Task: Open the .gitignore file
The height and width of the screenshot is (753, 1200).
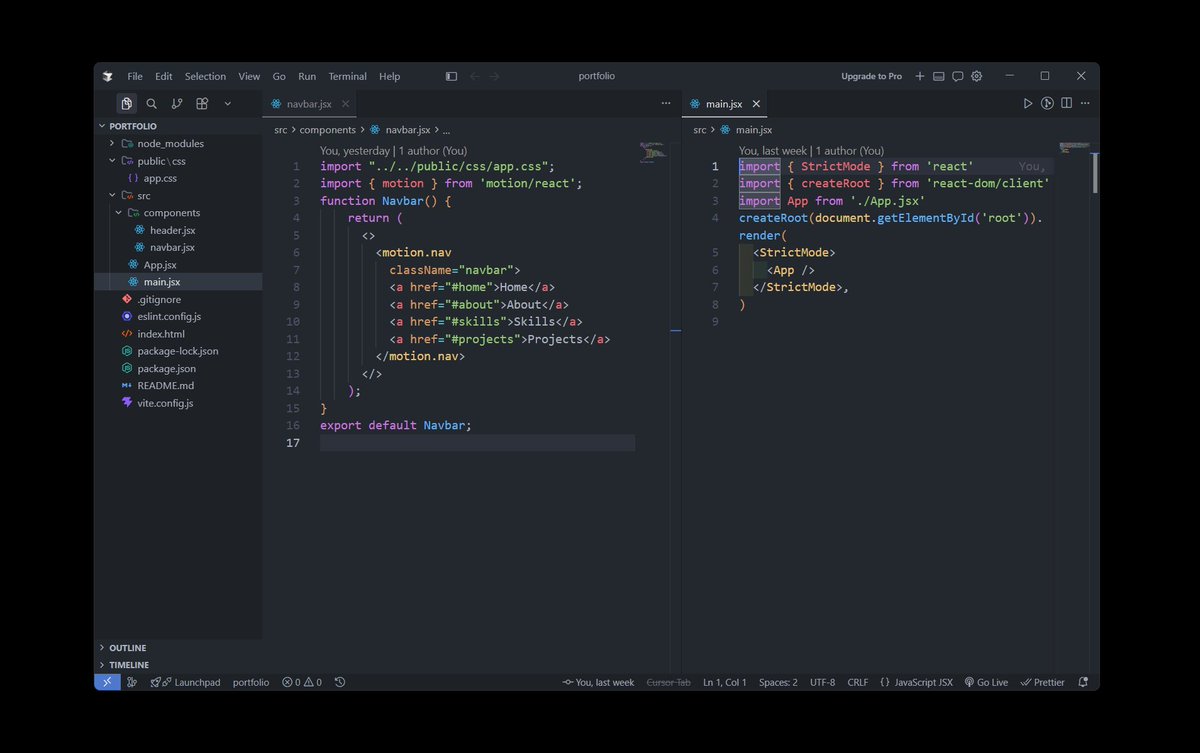Action: pos(178,299)
